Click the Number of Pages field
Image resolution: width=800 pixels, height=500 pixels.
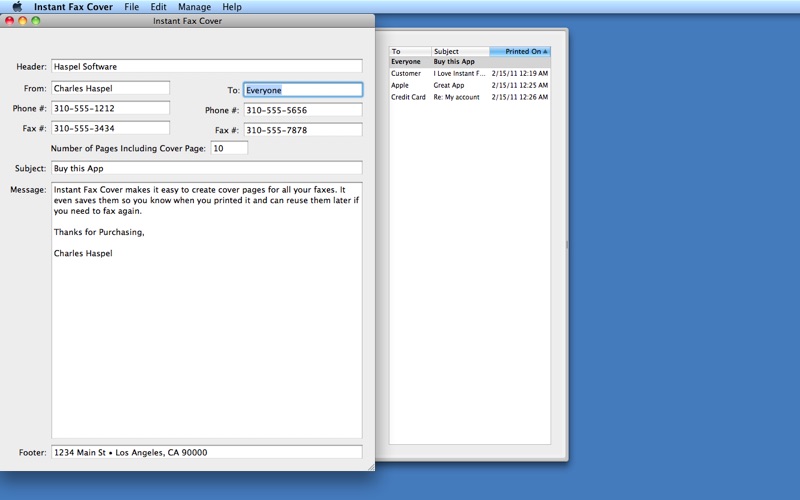click(229, 148)
